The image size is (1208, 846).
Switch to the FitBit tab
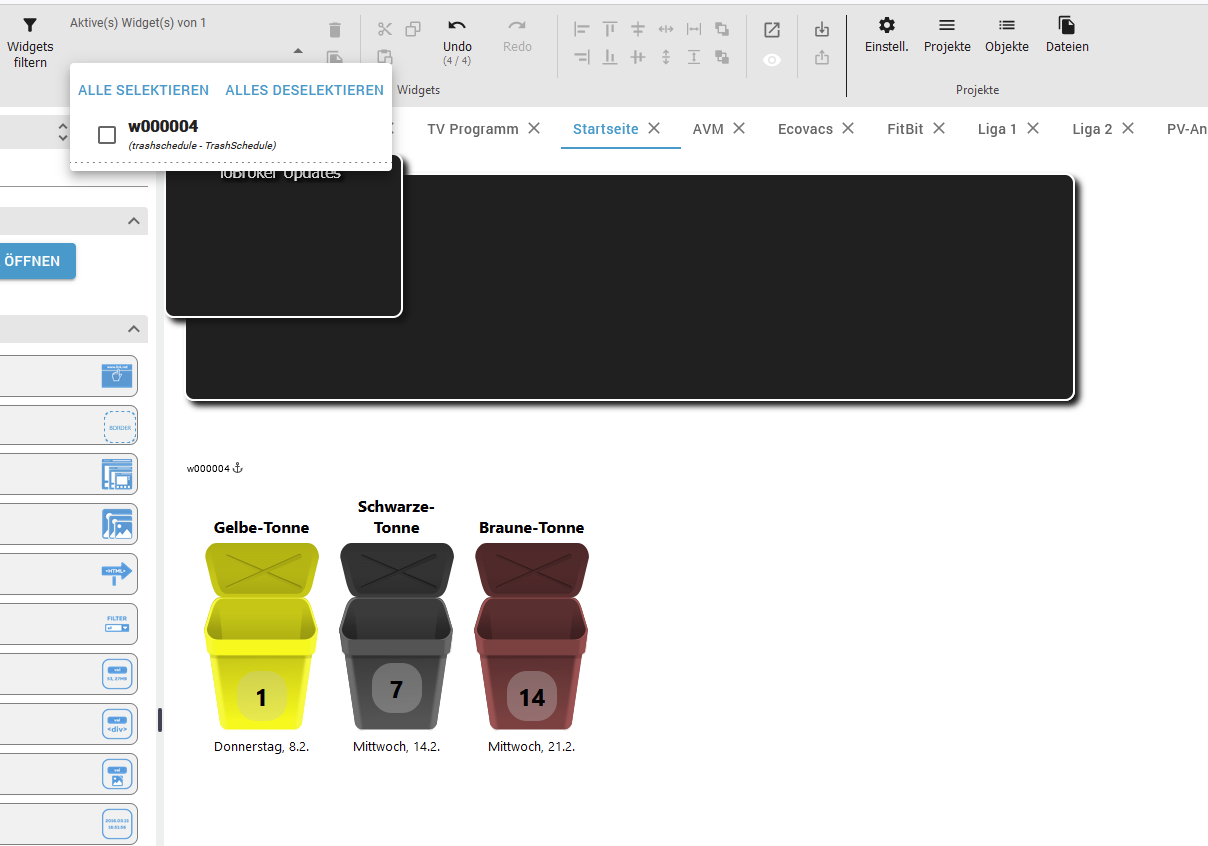point(905,129)
